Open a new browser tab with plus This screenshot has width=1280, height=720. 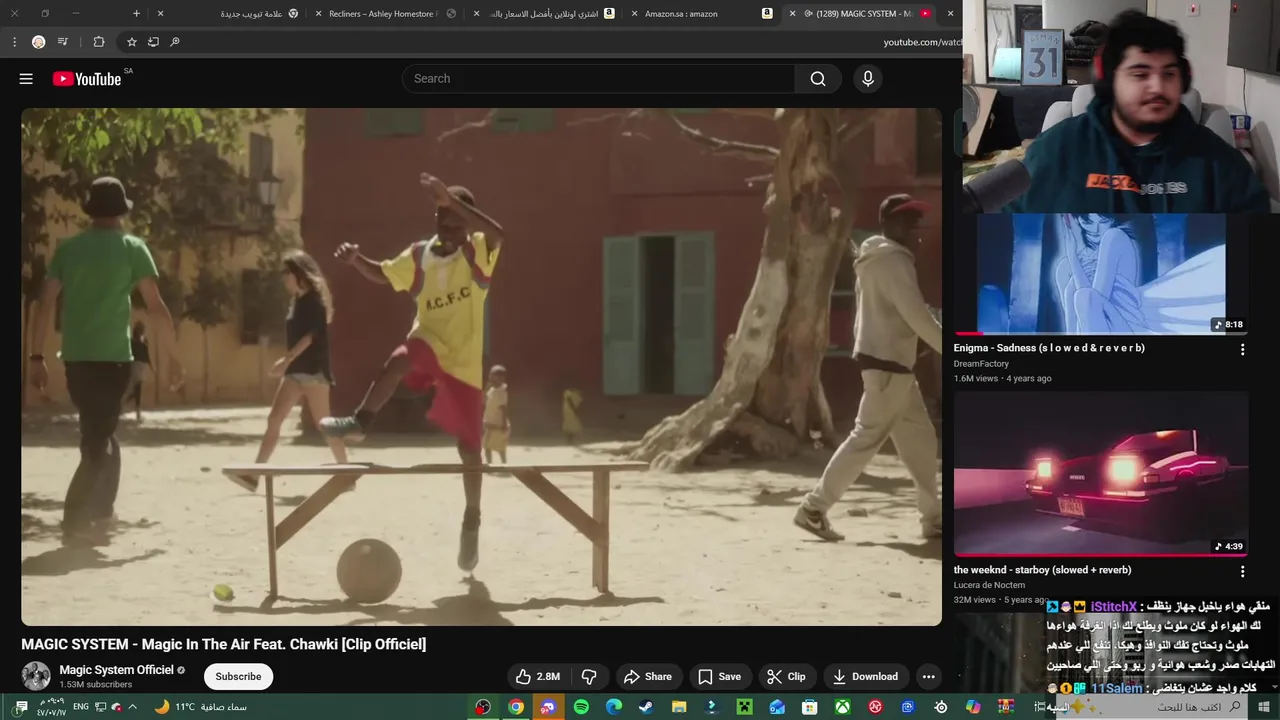coord(136,14)
